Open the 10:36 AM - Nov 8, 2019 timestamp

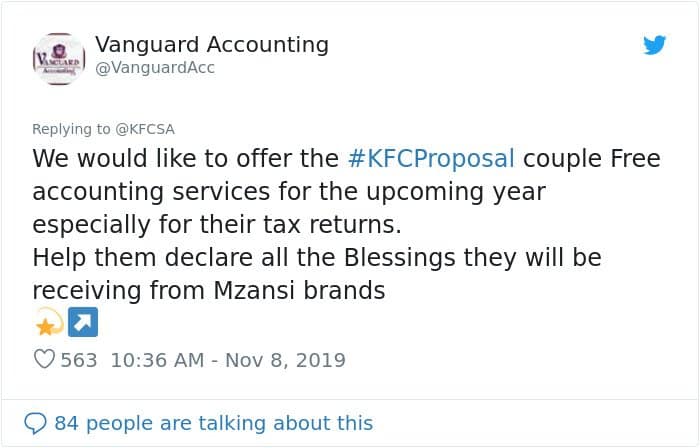(228, 360)
